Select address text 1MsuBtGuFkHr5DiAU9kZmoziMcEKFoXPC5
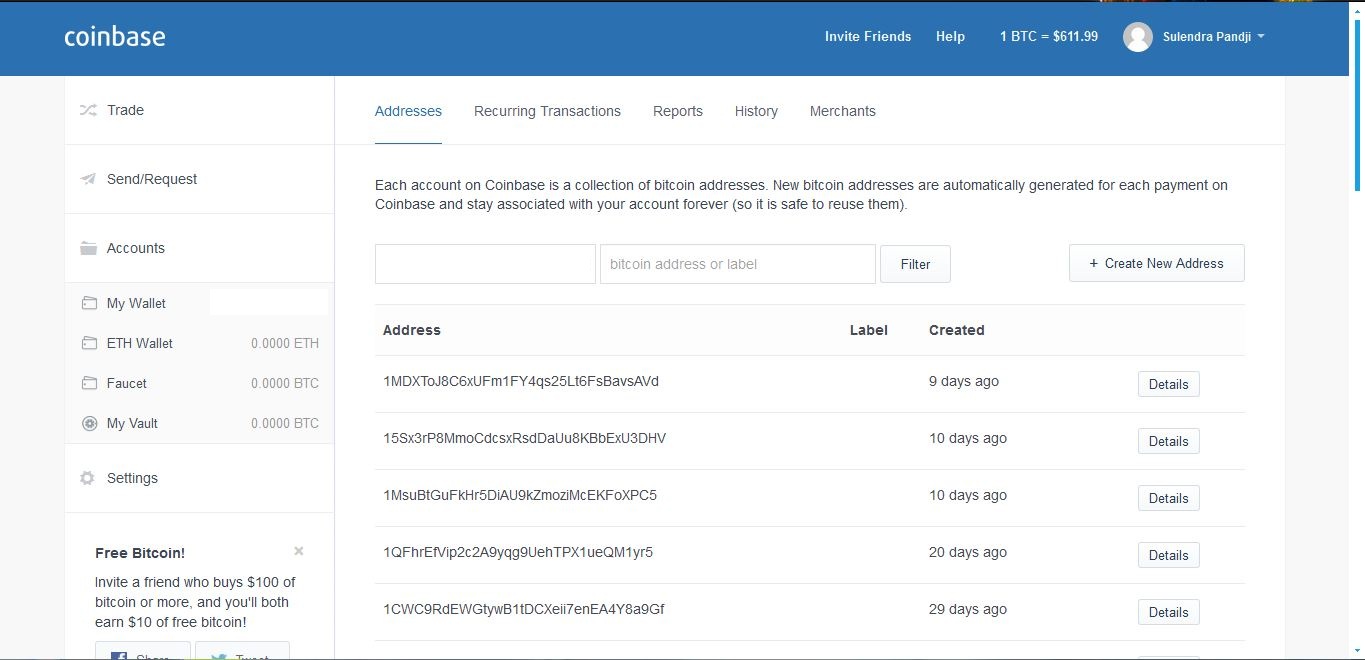 point(520,495)
